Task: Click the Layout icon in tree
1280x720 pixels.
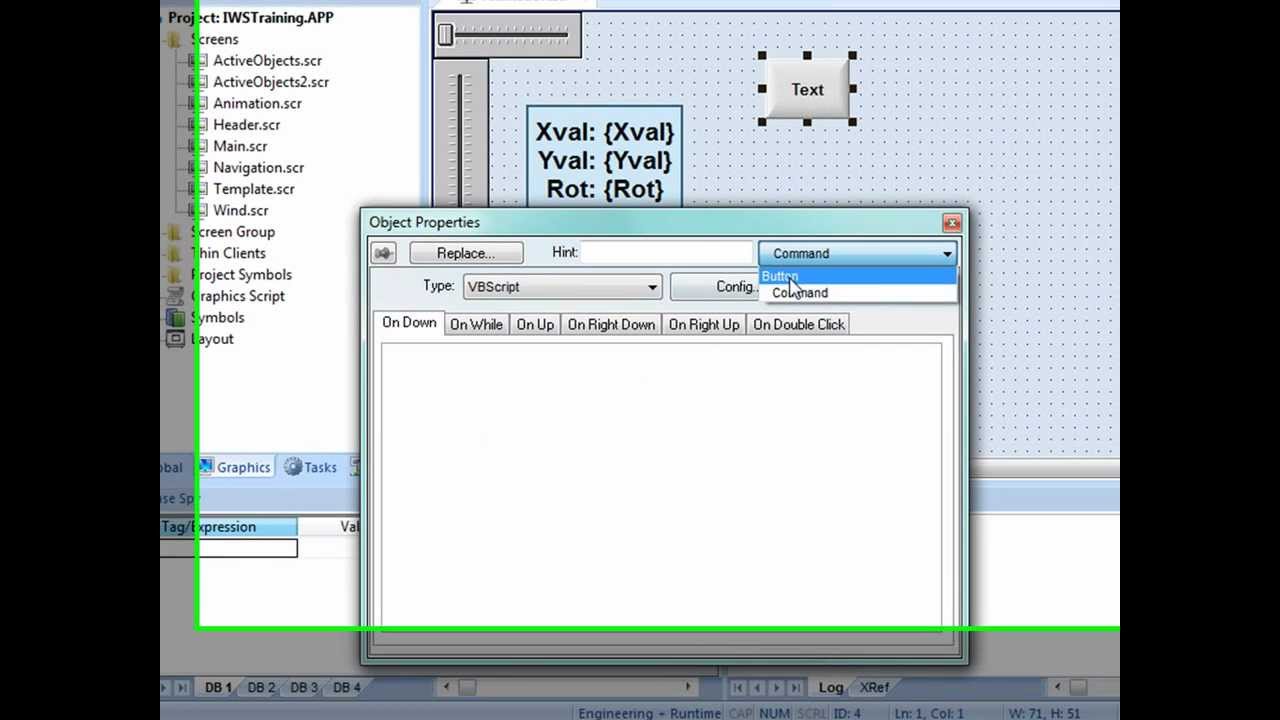Action: pos(175,339)
